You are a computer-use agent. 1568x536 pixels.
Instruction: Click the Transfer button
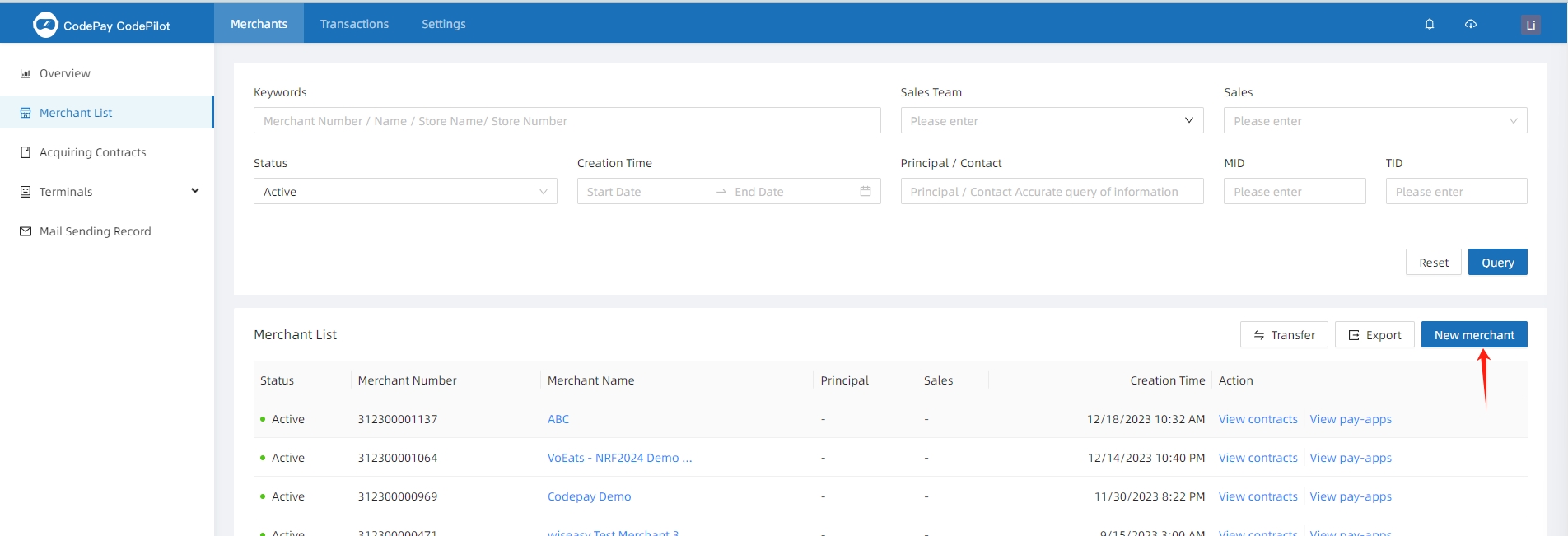point(1284,334)
